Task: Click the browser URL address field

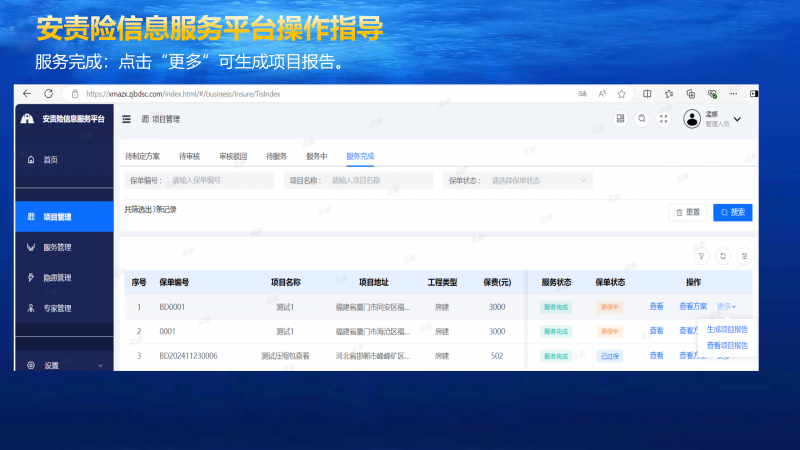Action: point(327,94)
